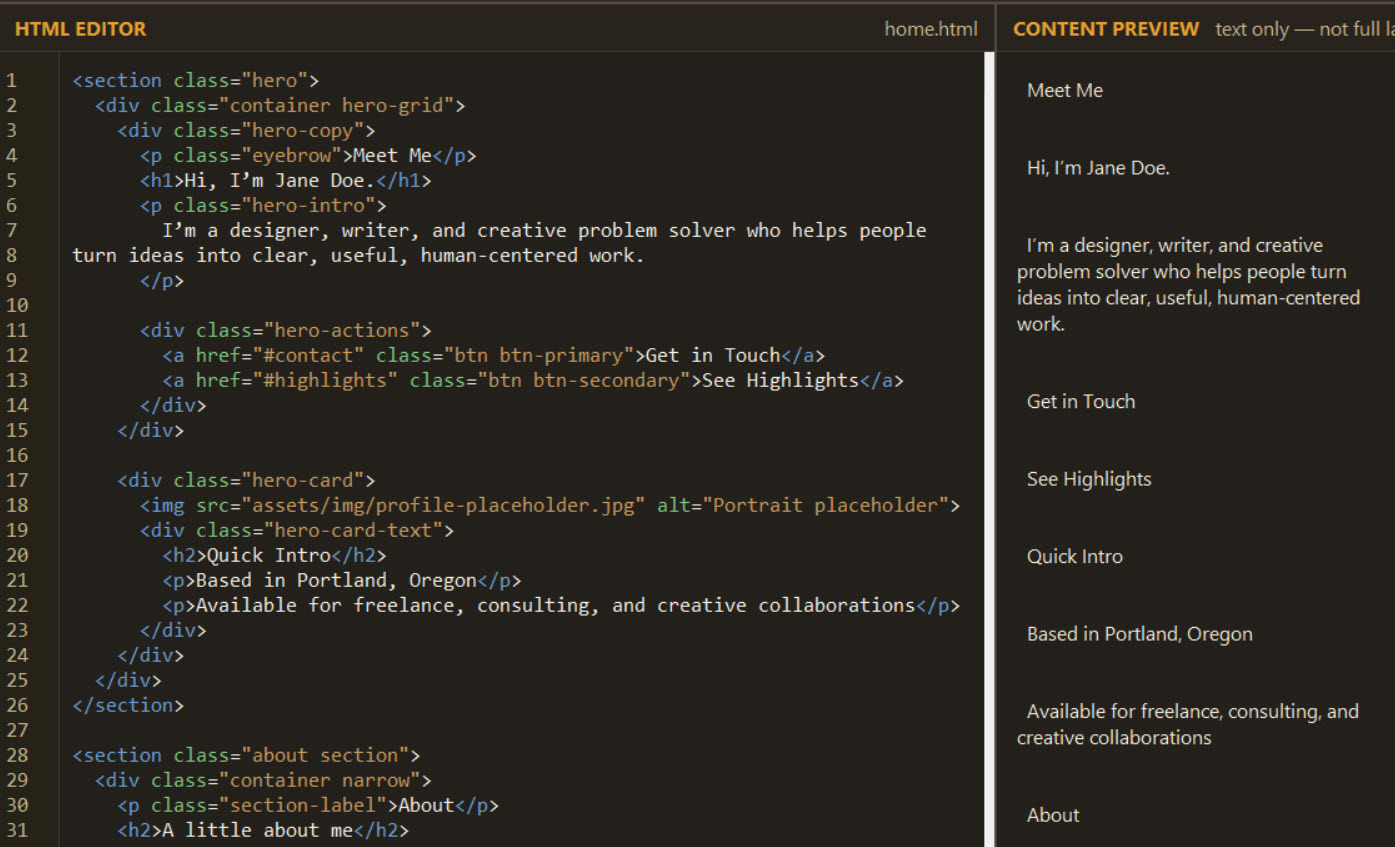This screenshot has height=847, width=1395.
Task: Click code line 'turn ideas into clear, useful'
Action: click(358, 255)
